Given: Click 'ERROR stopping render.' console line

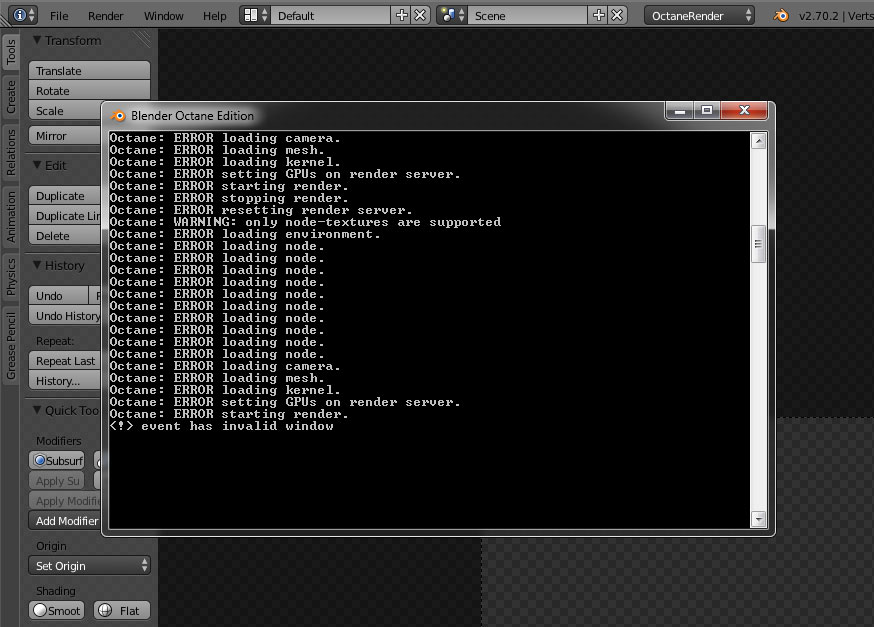Looking at the screenshot, I should coord(229,198).
